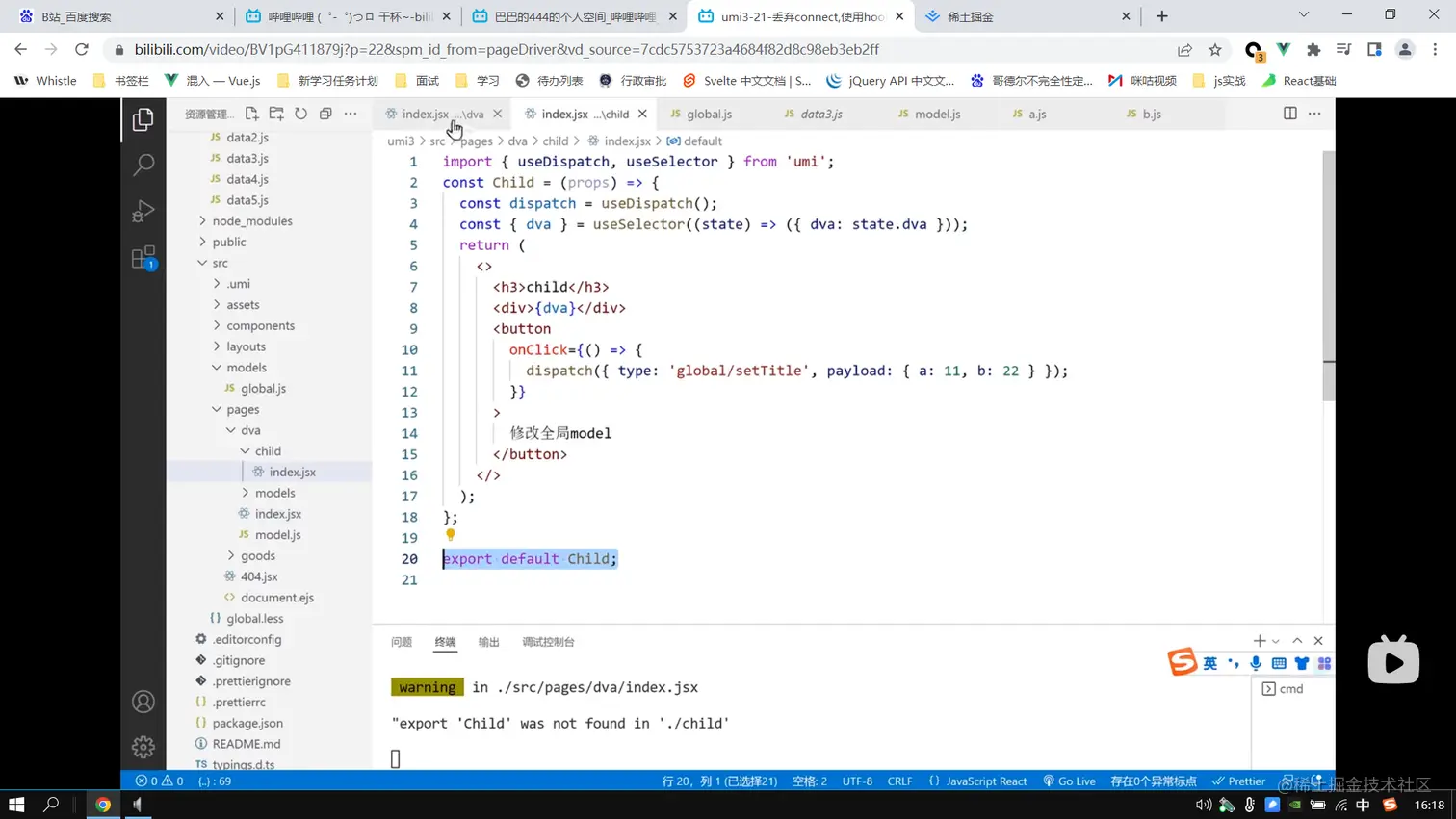Viewport: 1456px width, 819px height.
Task: Close the terminal panel
Action: (1318, 641)
